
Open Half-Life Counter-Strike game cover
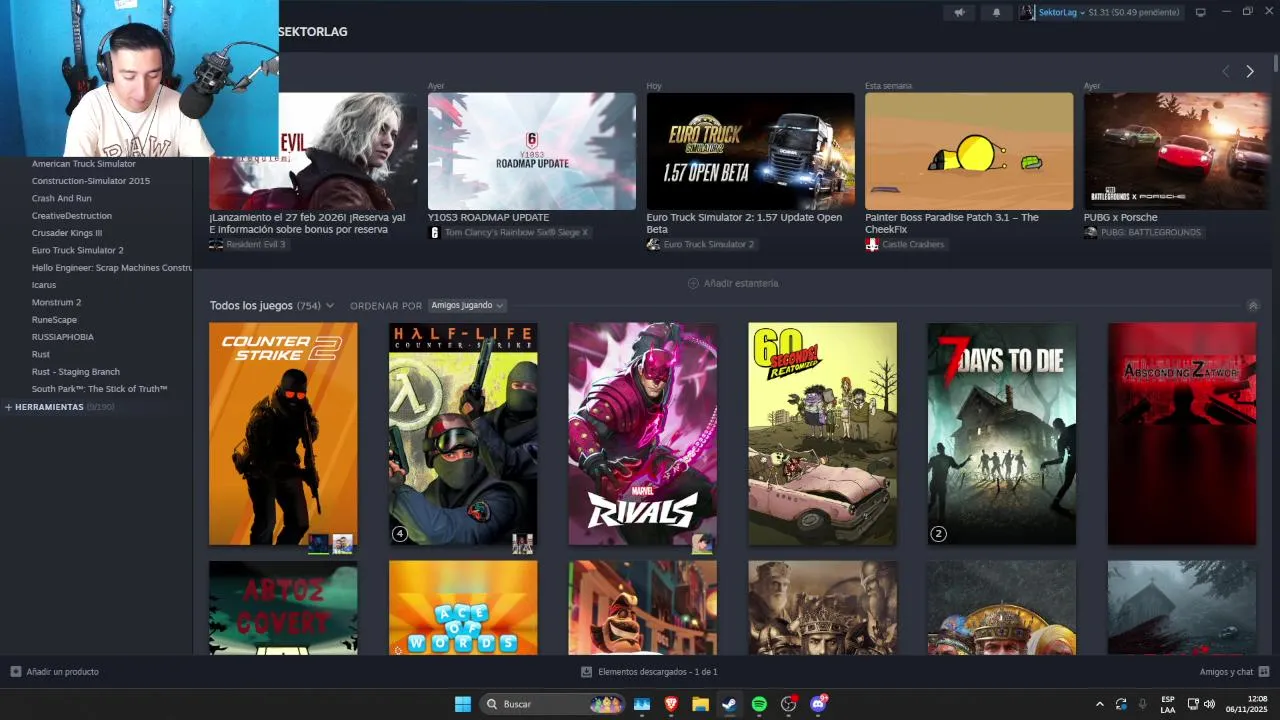[463, 434]
